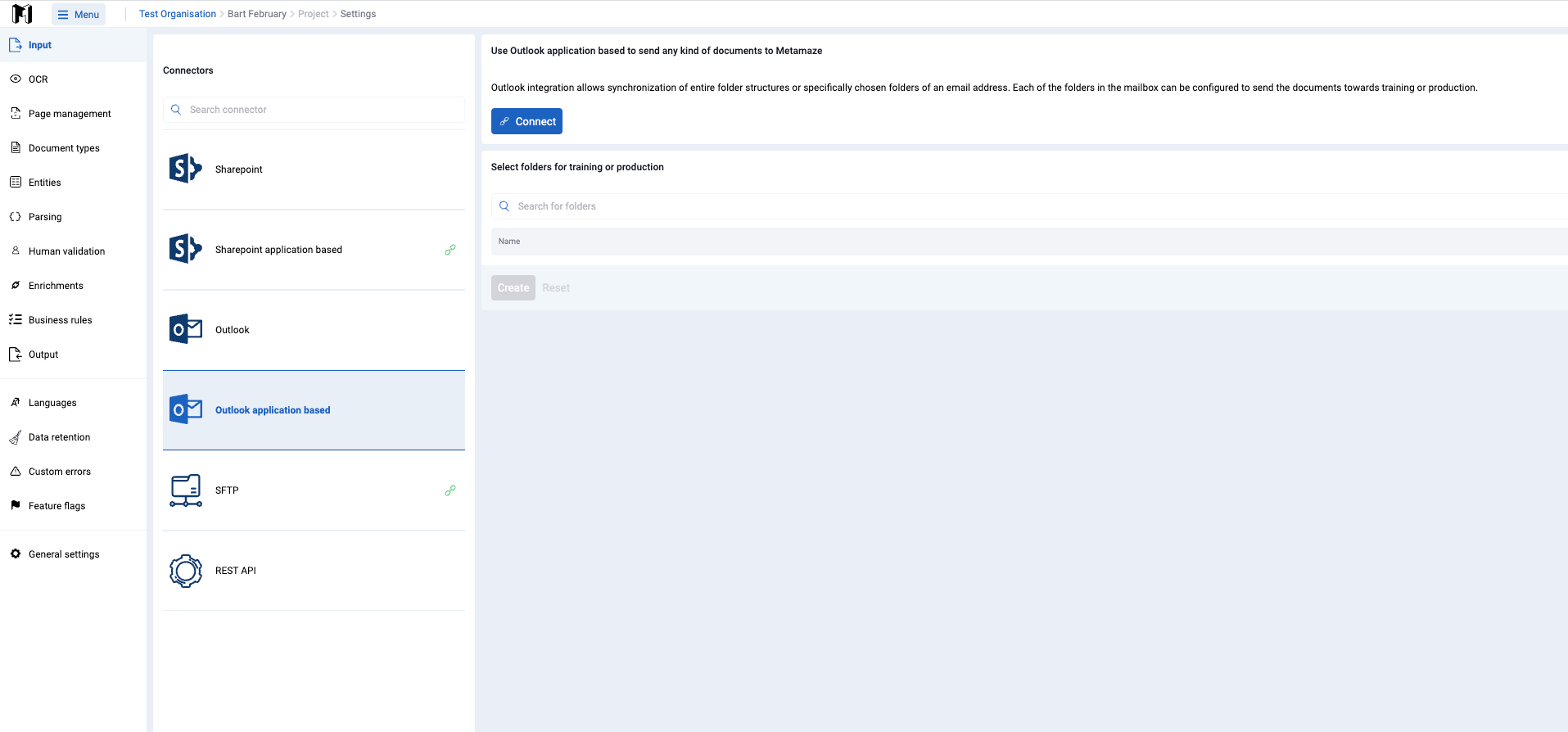
Task: Click the Project breadcrumb
Action: point(314,14)
